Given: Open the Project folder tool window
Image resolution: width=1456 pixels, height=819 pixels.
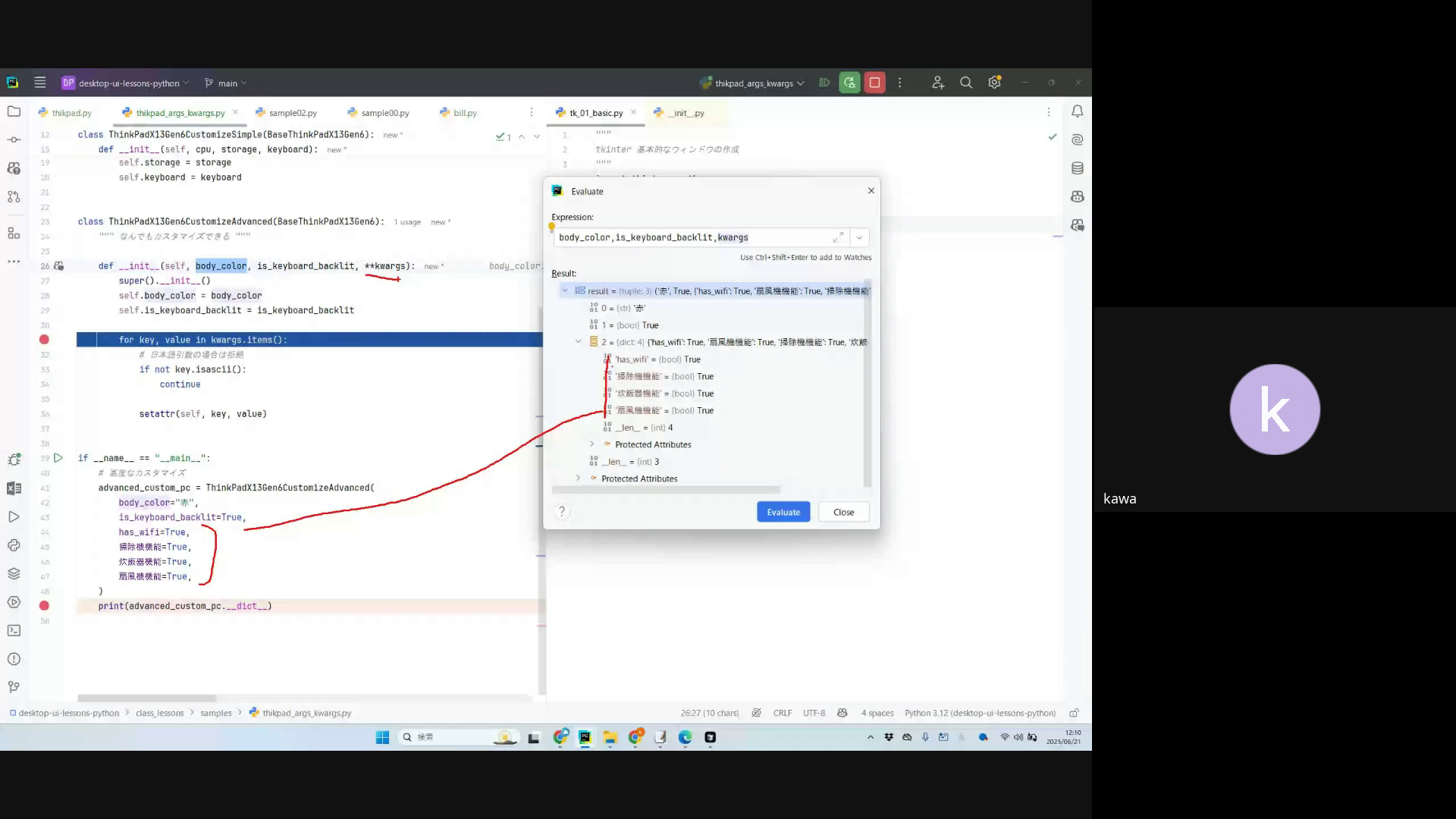Looking at the screenshot, I should [14, 111].
